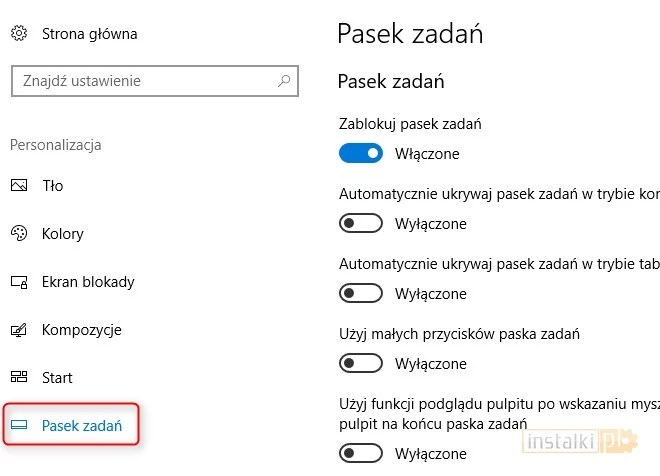This screenshot has width=660, height=476.
Task: Turn off Zablokuj pasek zadań toggle
Action: coord(361,154)
